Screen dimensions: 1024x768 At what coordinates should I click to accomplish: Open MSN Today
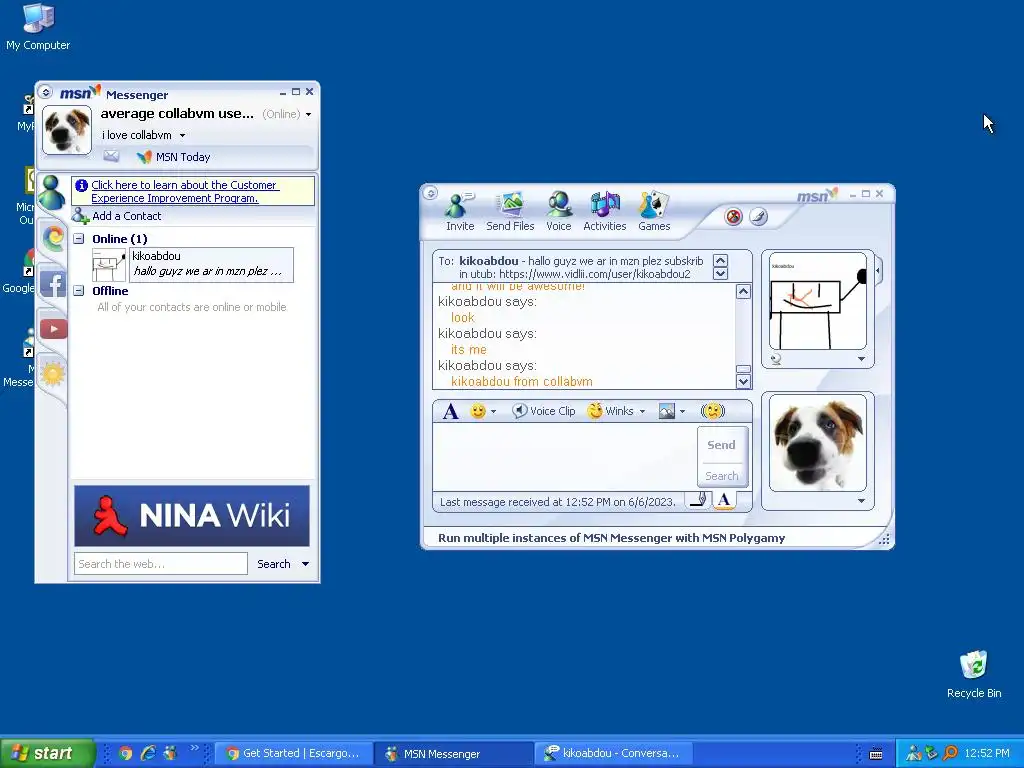coord(174,157)
